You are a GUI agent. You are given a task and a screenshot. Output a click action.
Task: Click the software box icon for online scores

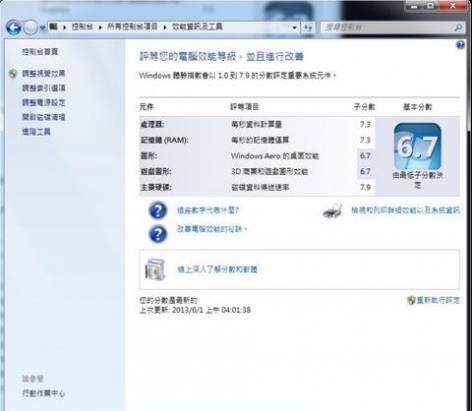coord(155,269)
